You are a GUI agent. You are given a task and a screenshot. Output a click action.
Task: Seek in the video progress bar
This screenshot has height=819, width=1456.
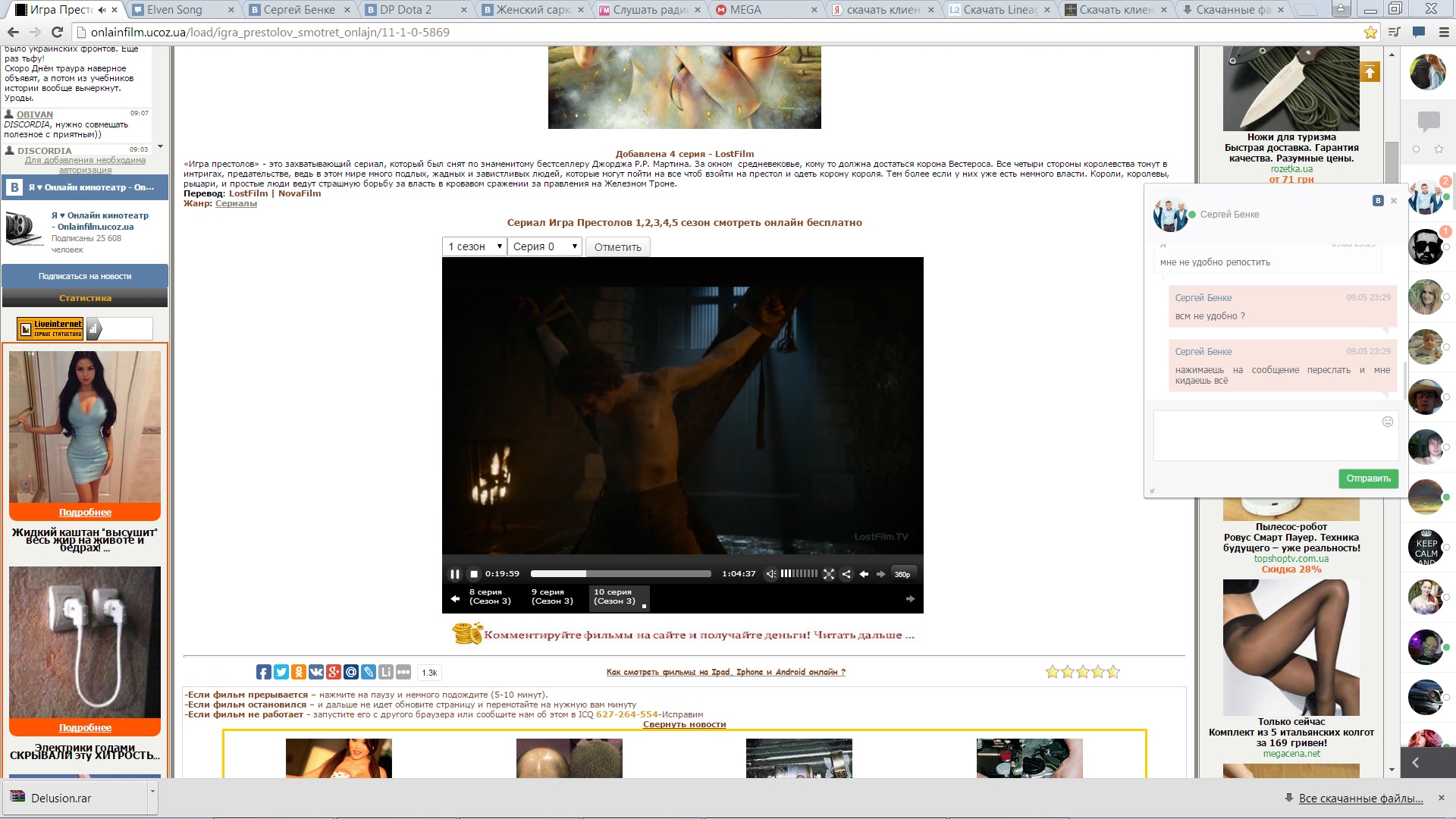(x=620, y=574)
